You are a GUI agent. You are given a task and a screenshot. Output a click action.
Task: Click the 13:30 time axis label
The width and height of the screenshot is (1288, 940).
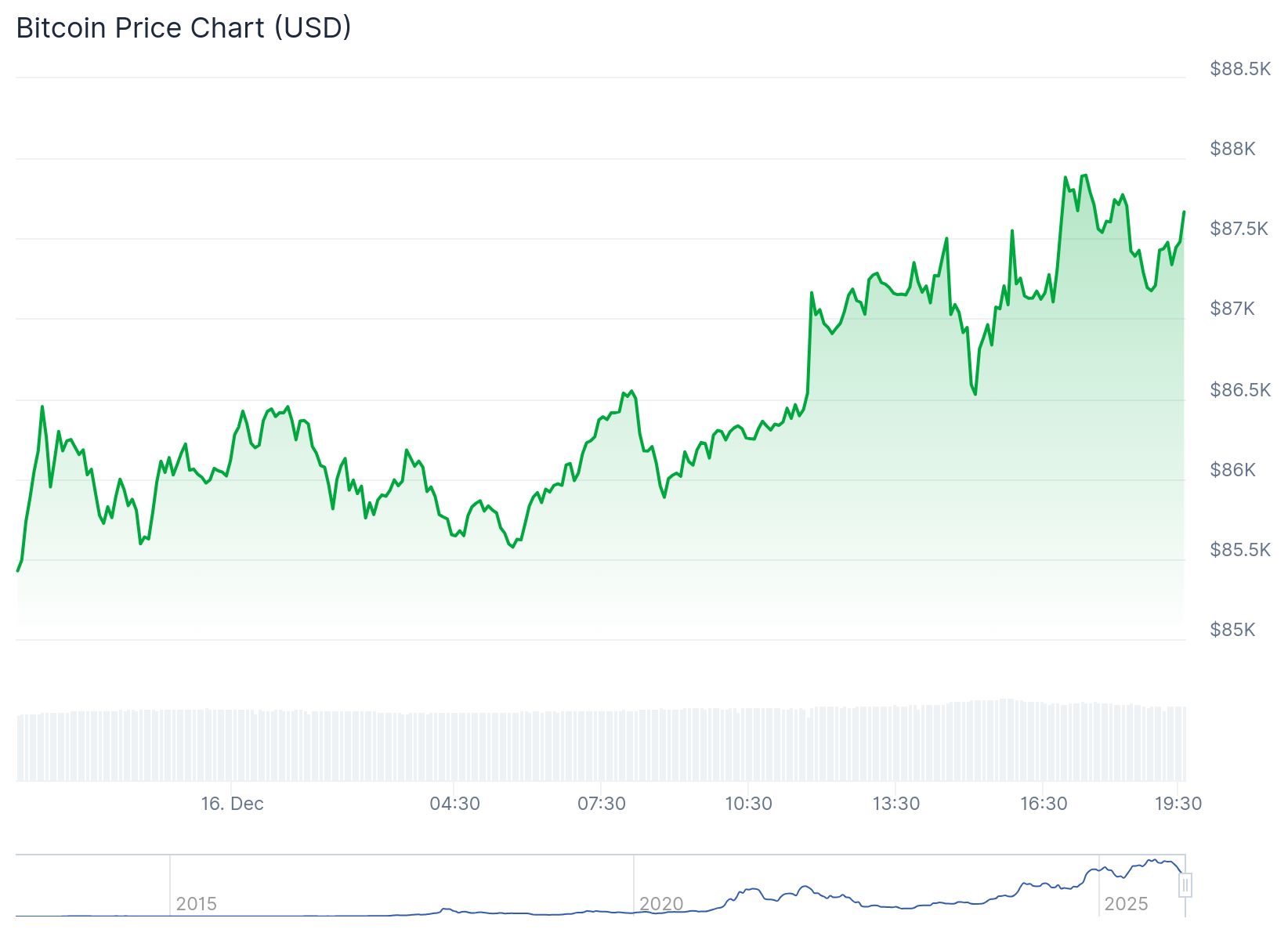[x=896, y=804]
